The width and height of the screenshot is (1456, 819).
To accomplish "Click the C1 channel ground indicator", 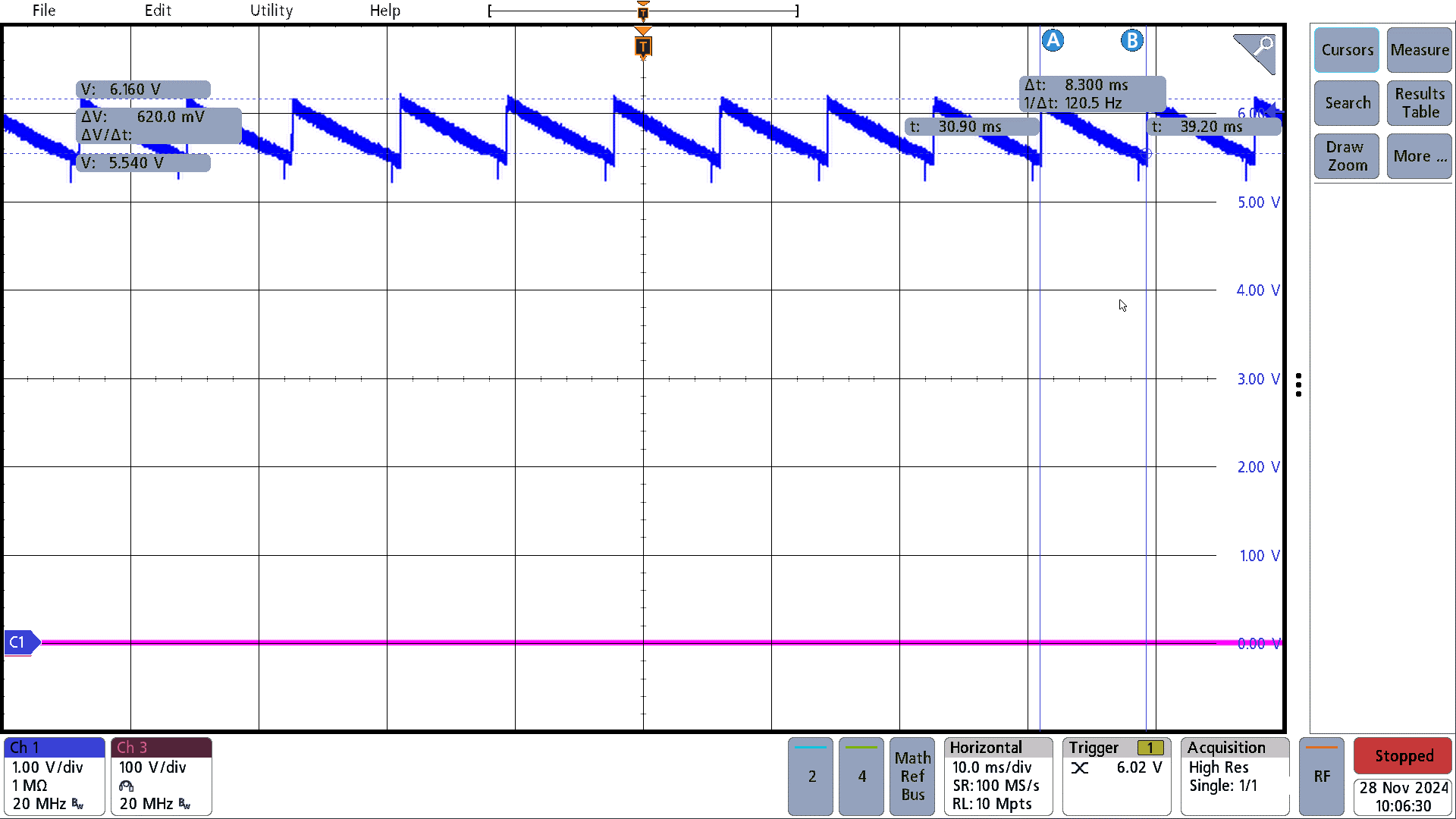I will pos(21,642).
